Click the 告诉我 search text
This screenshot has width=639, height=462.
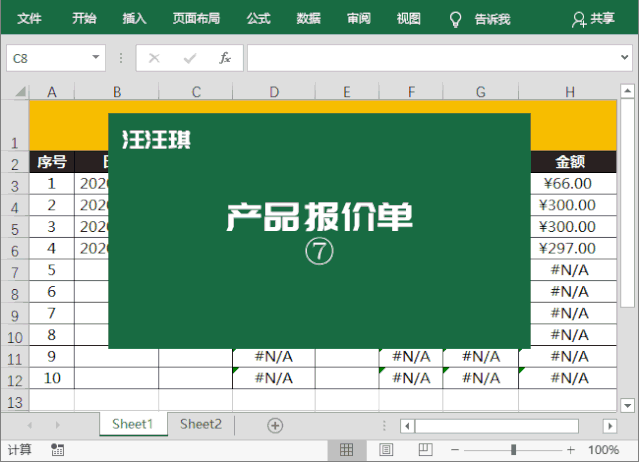click(492, 19)
